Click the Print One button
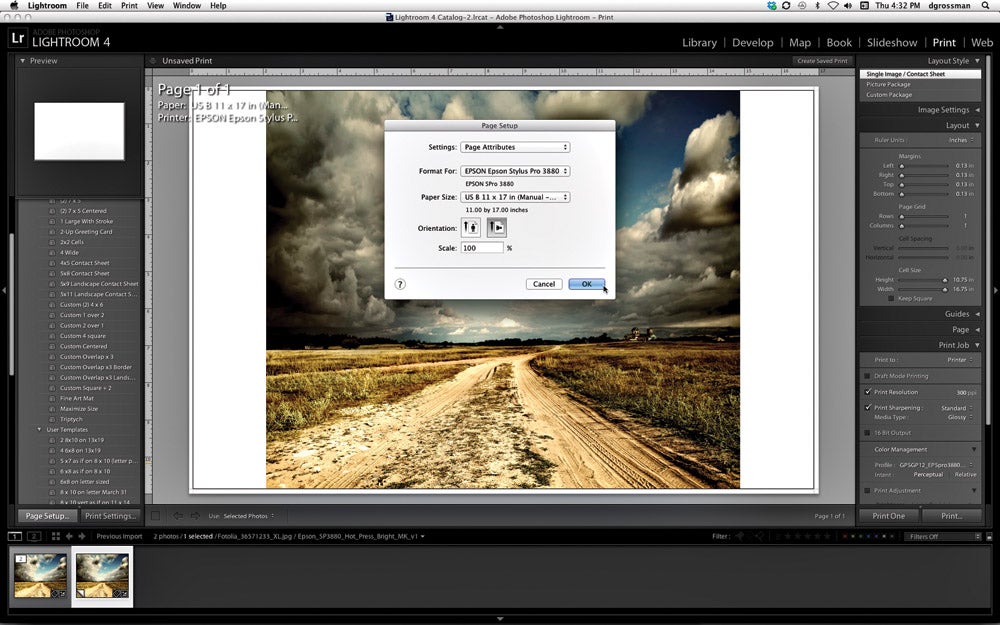Image resolution: width=1000 pixels, height=625 pixels. coord(888,516)
